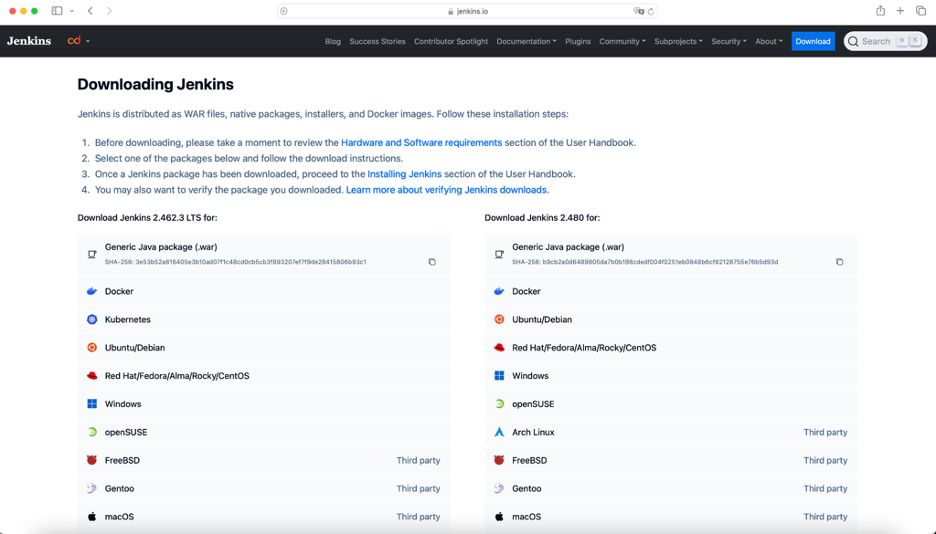This screenshot has width=936, height=534.
Task: Click the Java cup icon for the 2.480 war
Action: 499,254
